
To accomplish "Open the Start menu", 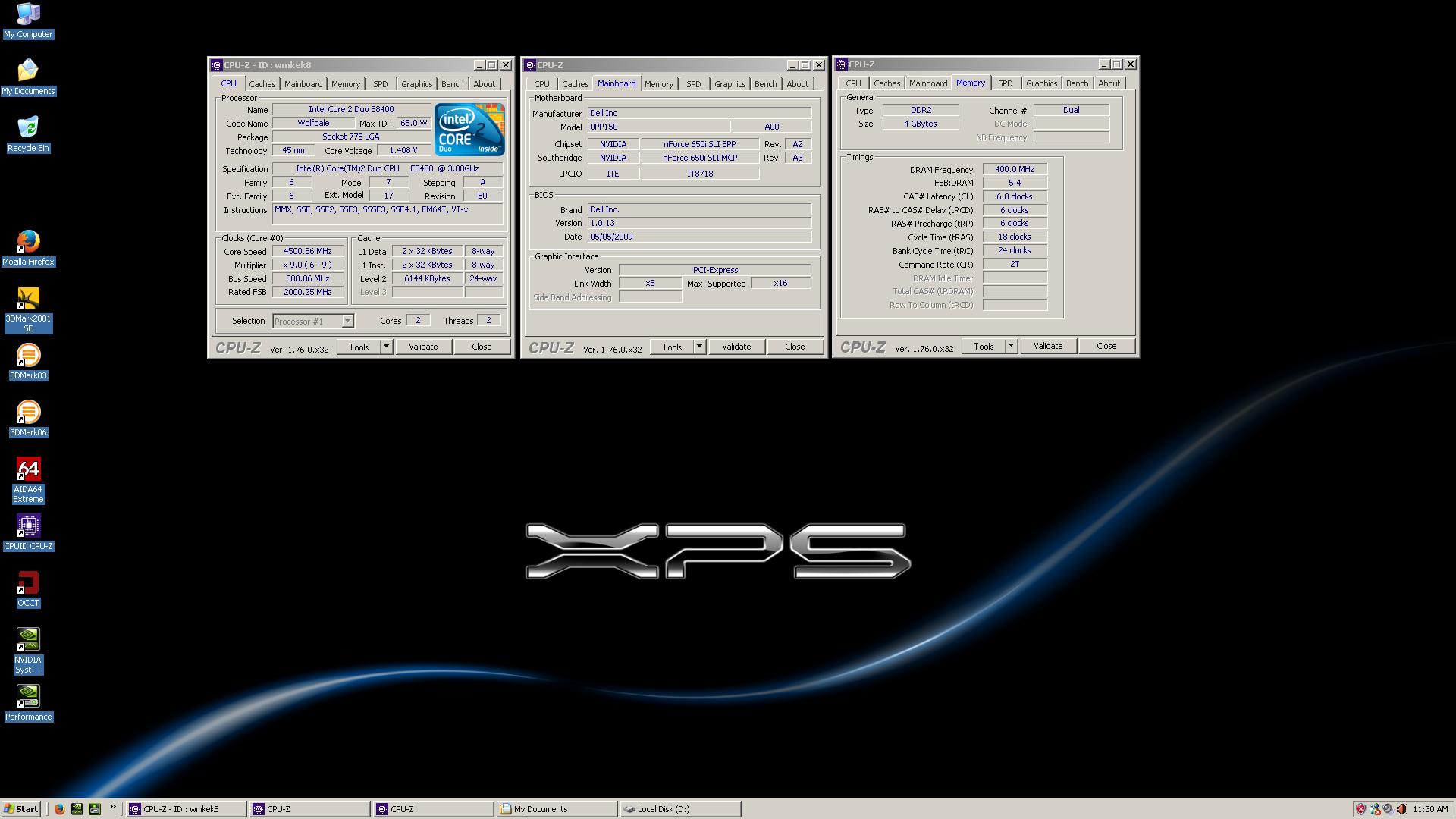I will pos(21,809).
